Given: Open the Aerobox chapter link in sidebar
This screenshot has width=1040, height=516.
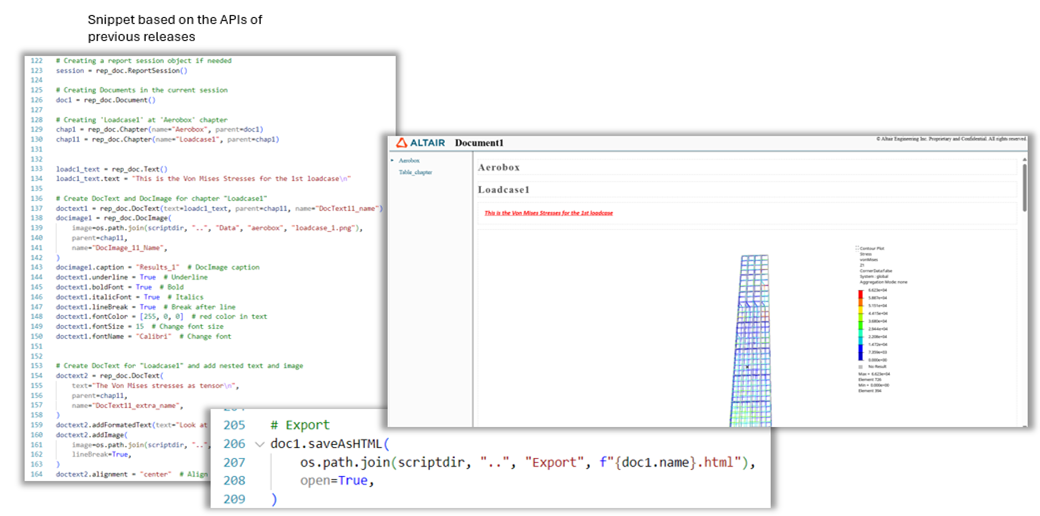Looking at the screenshot, I should [409, 160].
